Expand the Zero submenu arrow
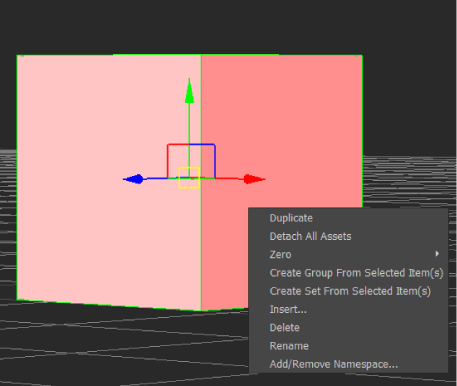Image resolution: width=457 pixels, height=386 pixels. (437, 254)
